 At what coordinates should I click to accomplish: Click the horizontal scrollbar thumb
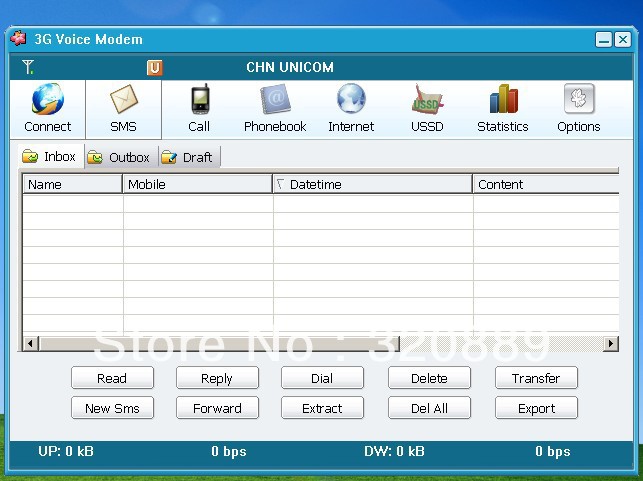(x=219, y=343)
